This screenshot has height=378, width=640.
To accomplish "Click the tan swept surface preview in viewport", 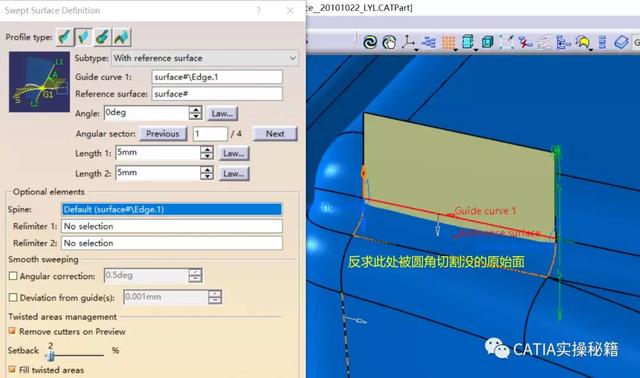I will (x=459, y=176).
